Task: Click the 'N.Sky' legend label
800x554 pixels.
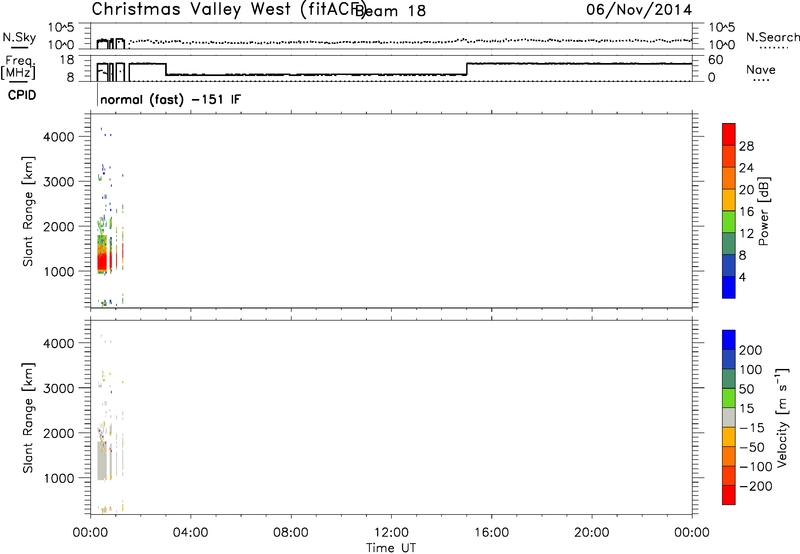Action: pos(19,37)
